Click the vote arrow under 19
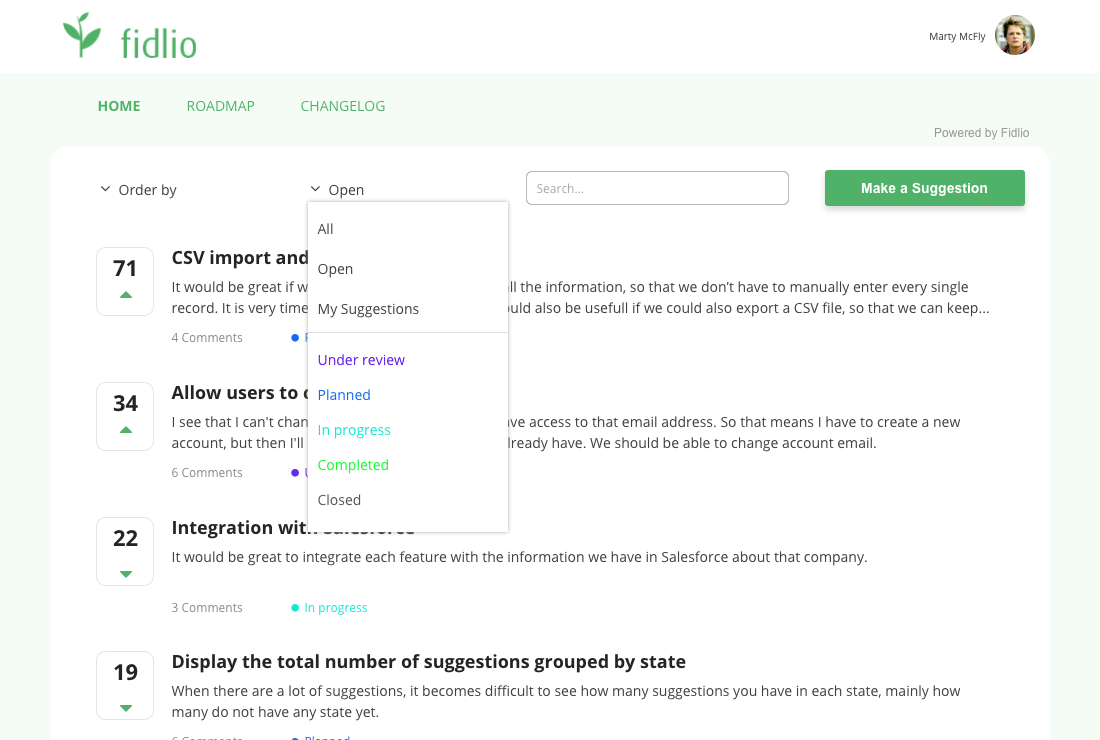The image size is (1100, 740). click(125, 708)
